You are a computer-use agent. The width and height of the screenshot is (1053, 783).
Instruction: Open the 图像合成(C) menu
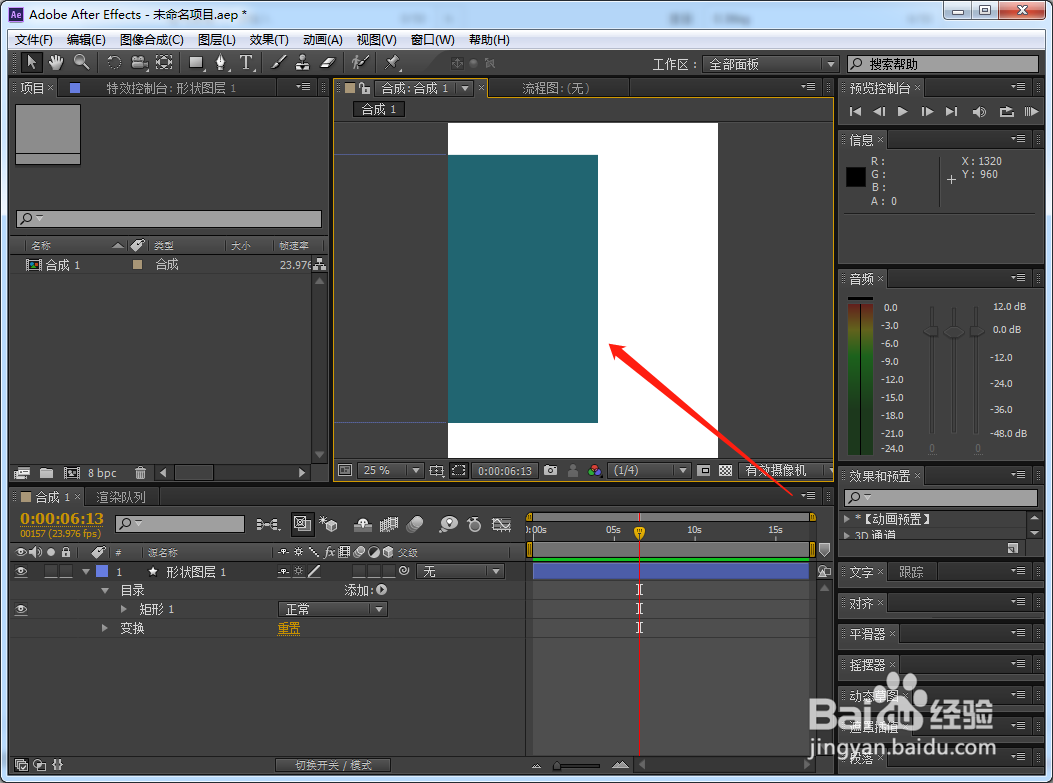[x=152, y=40]
